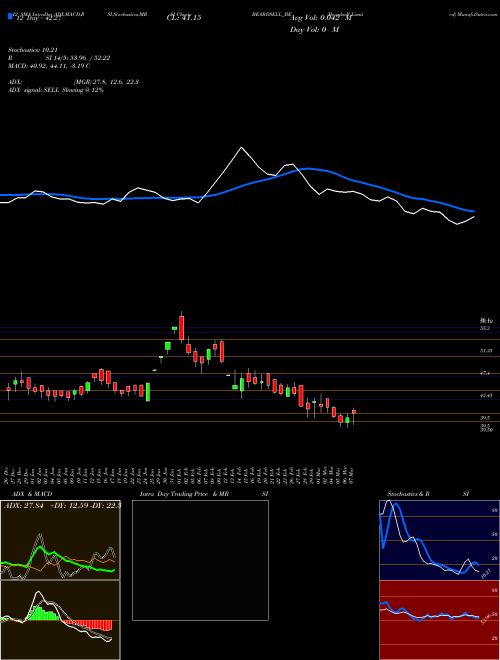Click the "Stochastics & R" panel heading

coord(409,494)
